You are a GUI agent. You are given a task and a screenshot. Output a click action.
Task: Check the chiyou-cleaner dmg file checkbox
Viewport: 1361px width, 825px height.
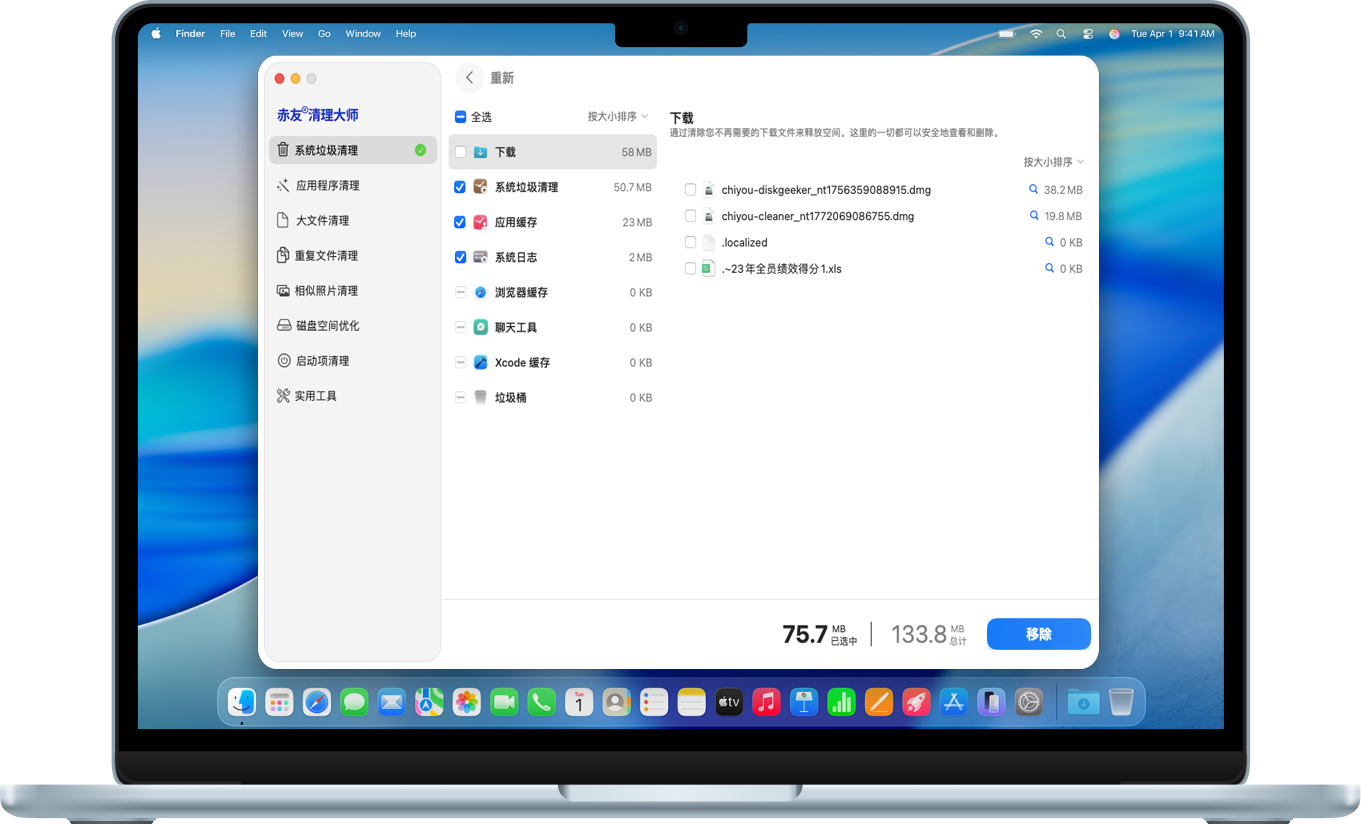[x=690, y=216]
